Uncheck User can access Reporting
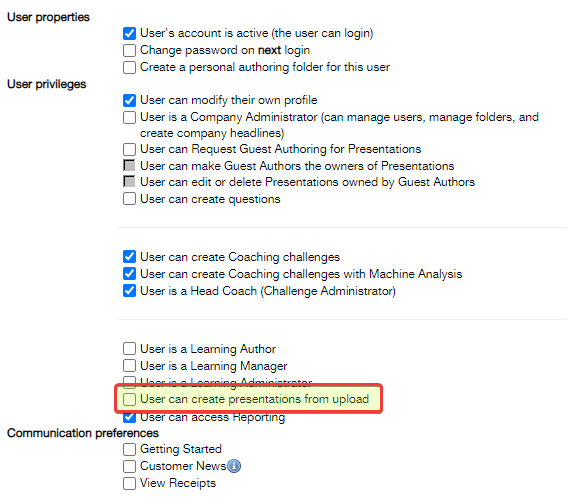Screen dimensions: 577x504 [129, 417]
